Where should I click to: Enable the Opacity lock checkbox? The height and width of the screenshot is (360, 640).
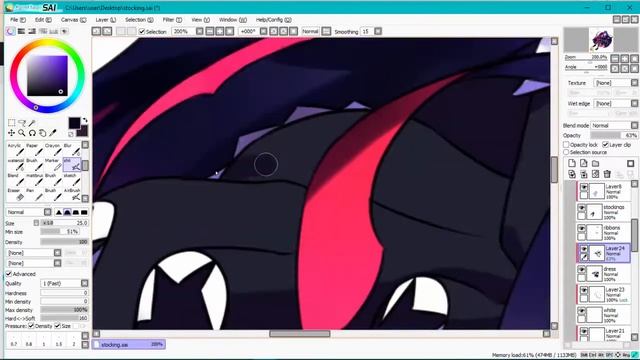pyautogui.click(x=566, y=144)
